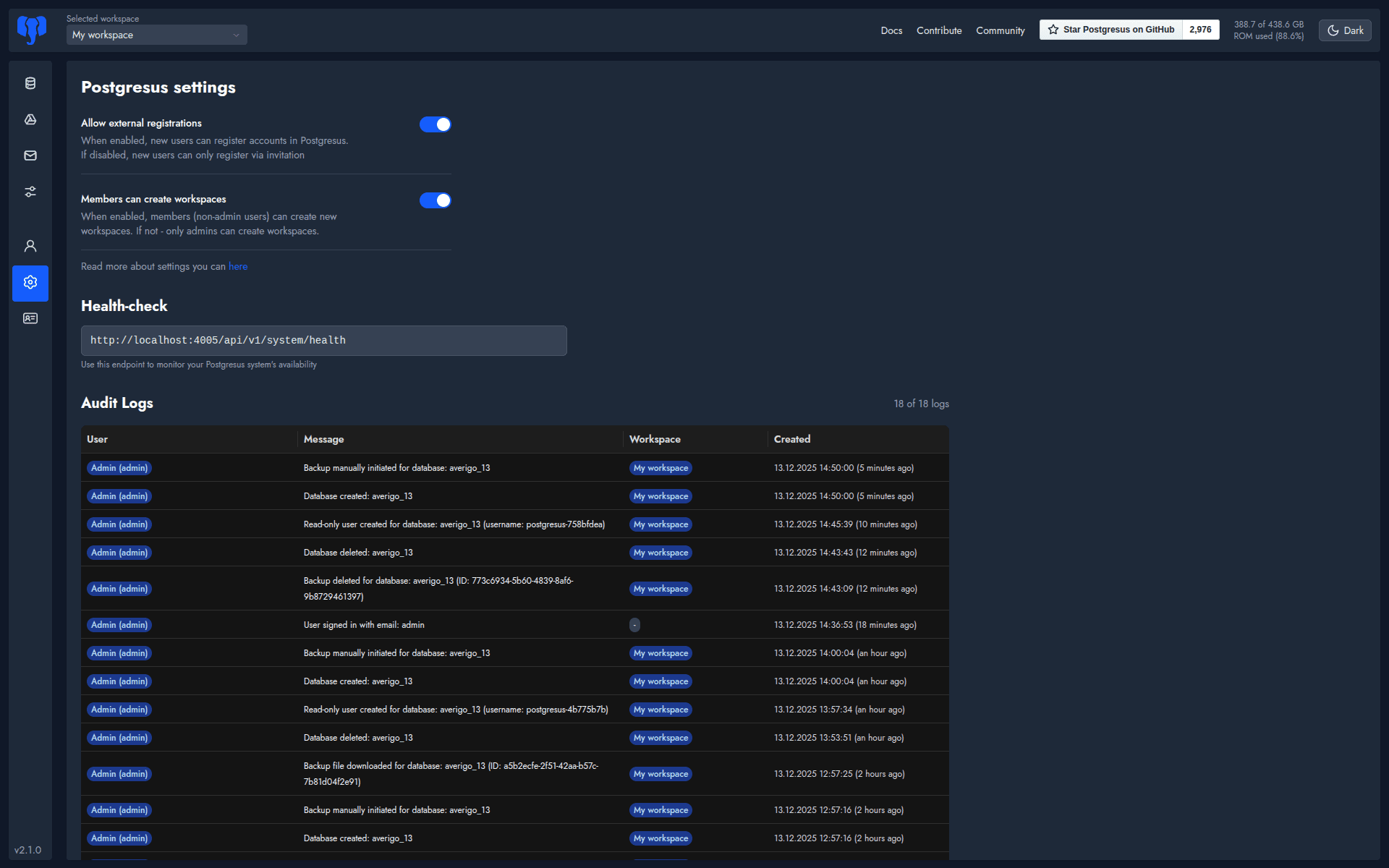Open the Community menu item

(1001, 30)
